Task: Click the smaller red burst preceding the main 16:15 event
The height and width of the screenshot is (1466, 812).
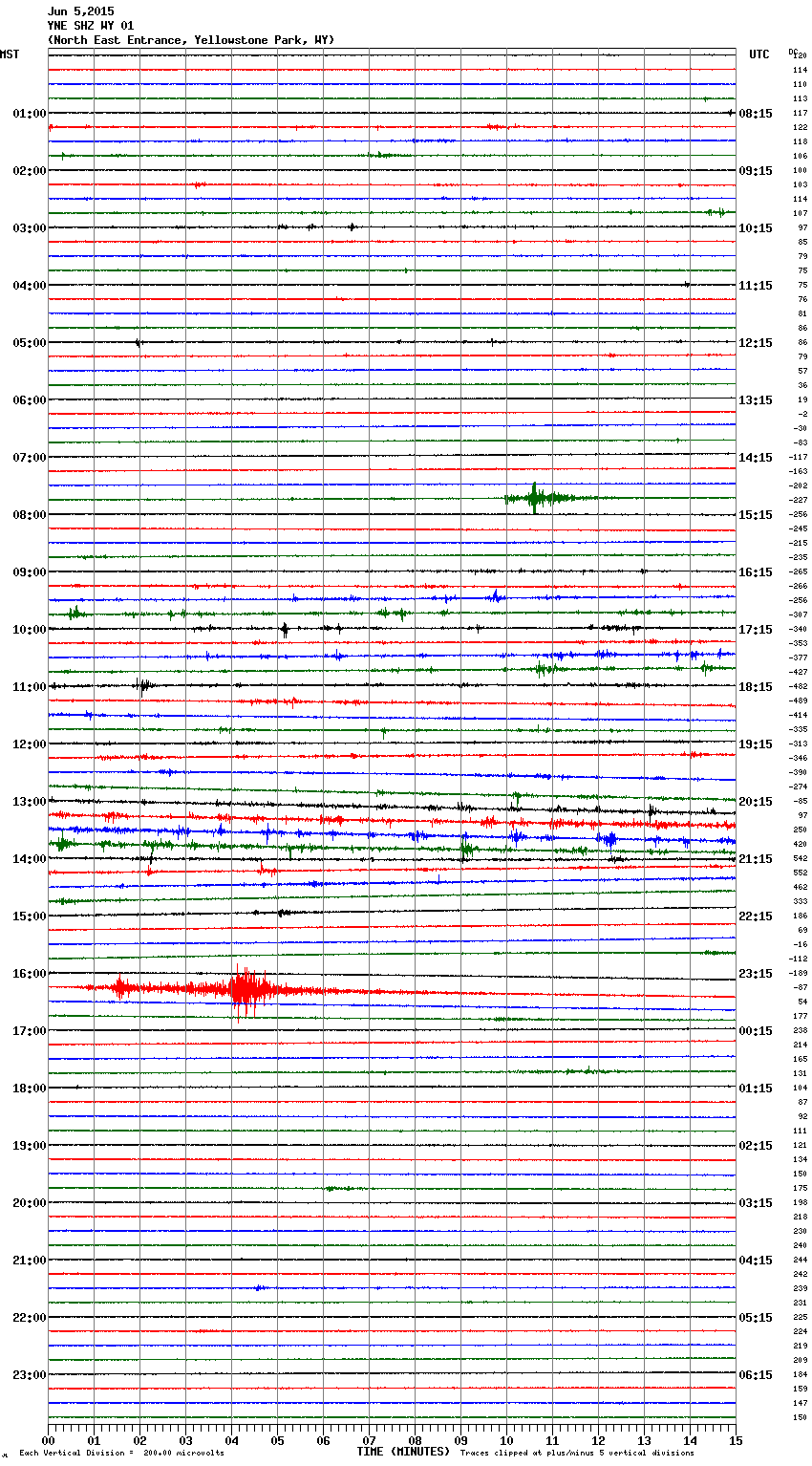Action: pyautogui.click(x=120, y=987)
